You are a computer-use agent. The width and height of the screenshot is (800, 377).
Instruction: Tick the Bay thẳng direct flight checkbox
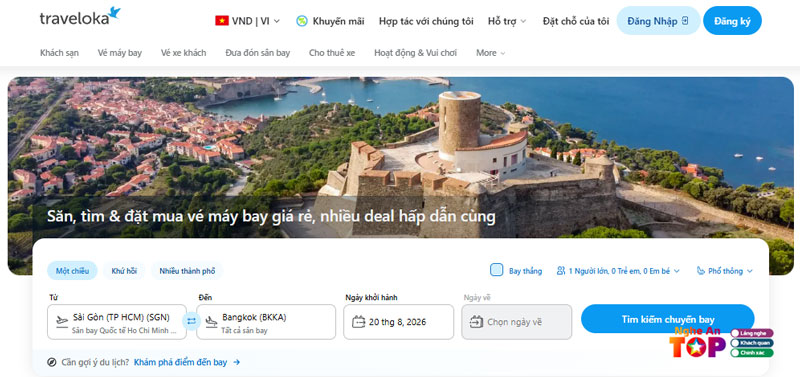click(x=496, y=270)
